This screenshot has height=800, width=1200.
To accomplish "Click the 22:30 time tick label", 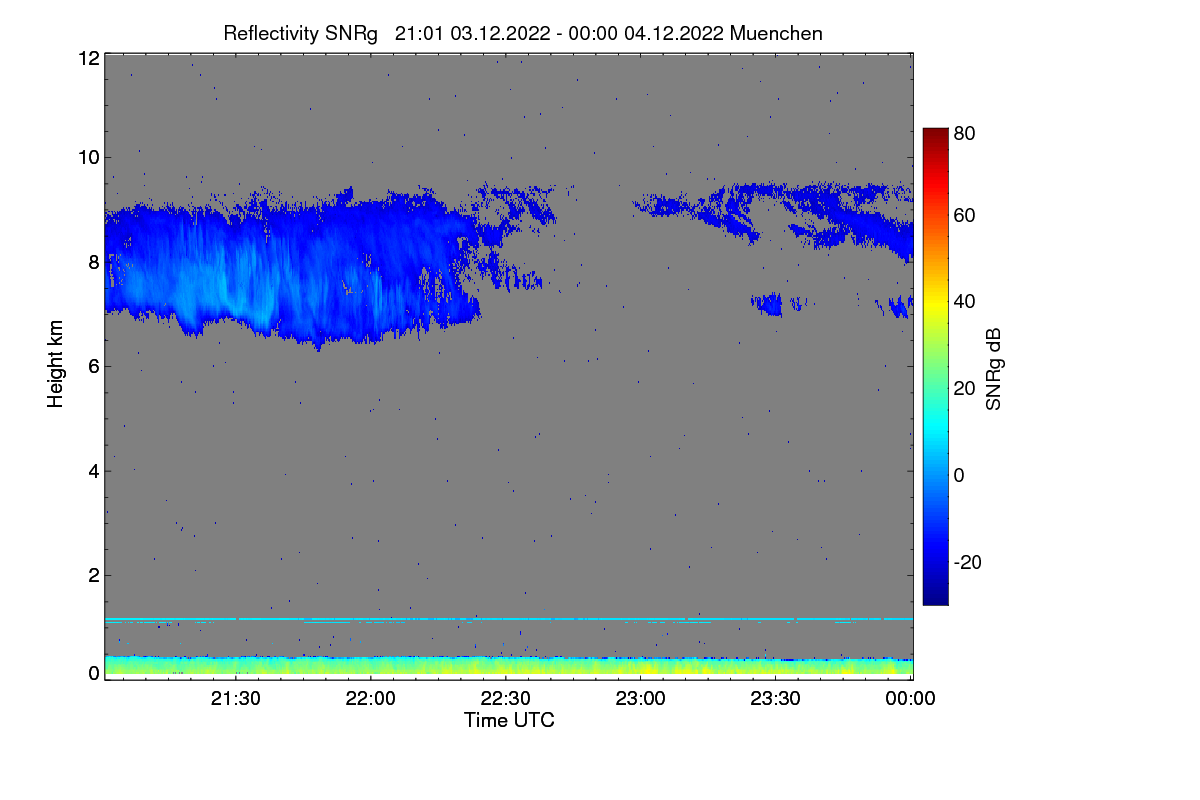I will coord(506,699).
